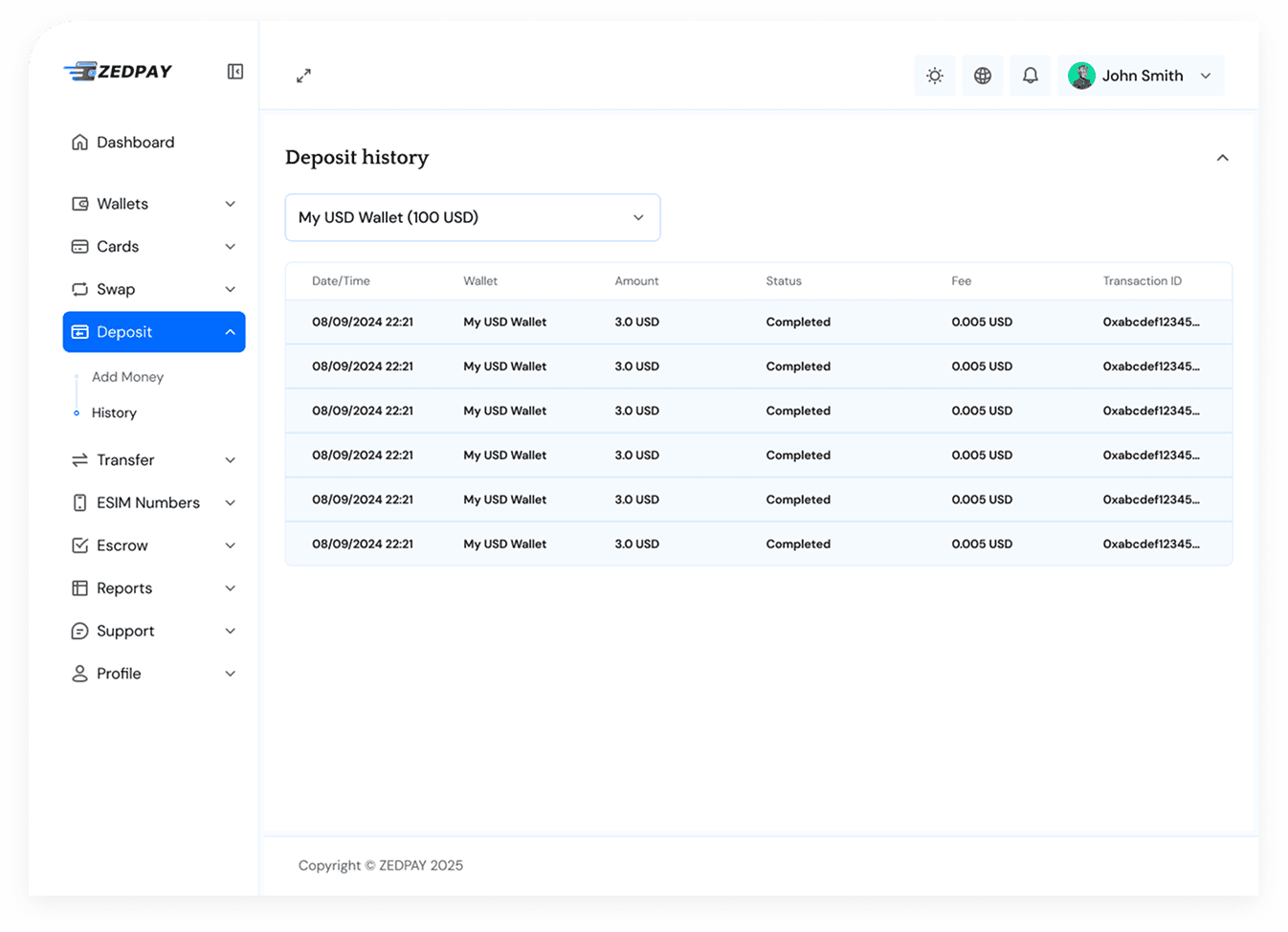Collapse the Deposit menu chevron
The image size is (1288, 932).
(x=231, y=332)
